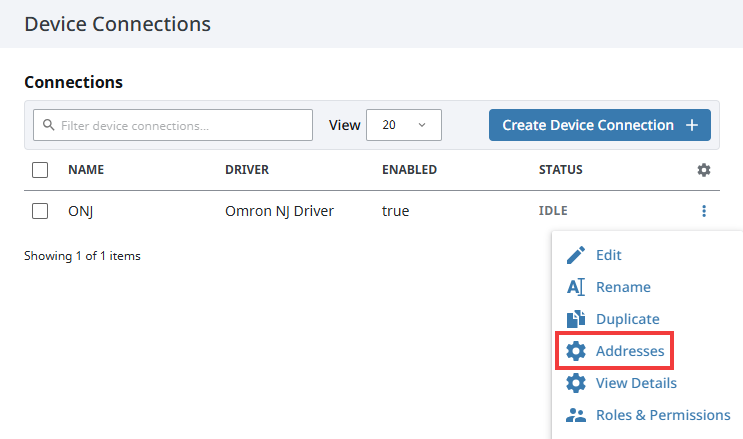
Task: Click the gear icon next to Addresses
Action: 575,351
